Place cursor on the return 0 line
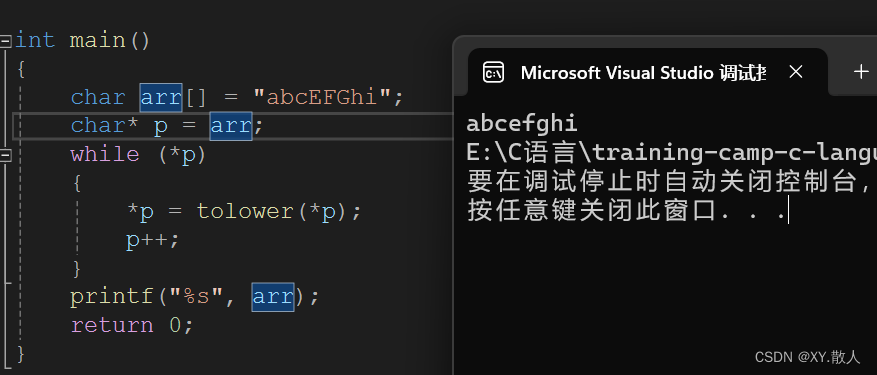 click(x=132, y=325)
